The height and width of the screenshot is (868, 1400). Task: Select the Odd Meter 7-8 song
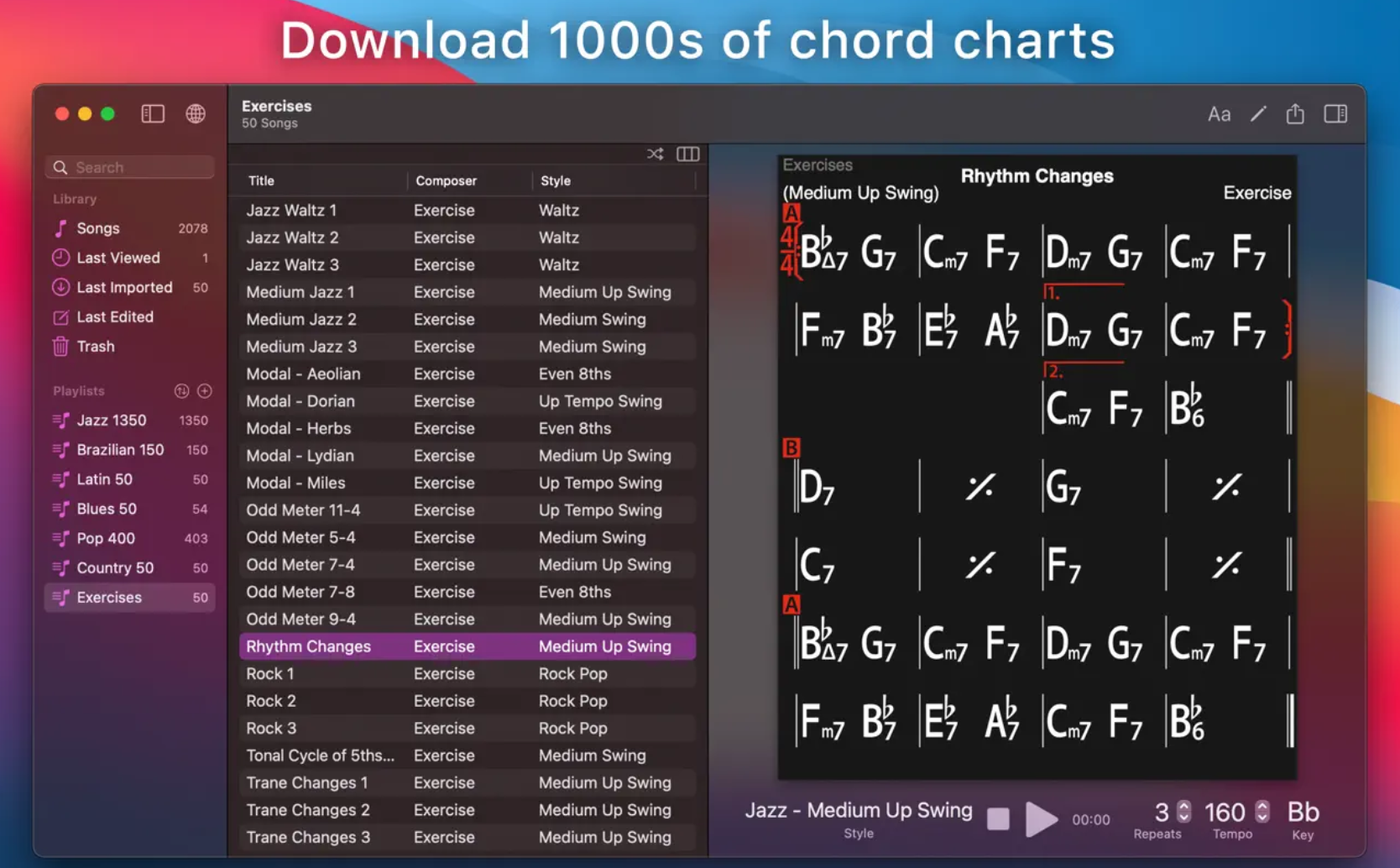tap(468, 592)
